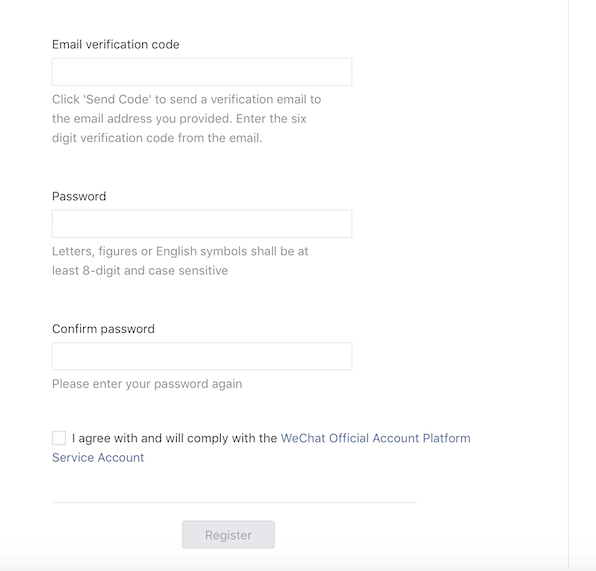This screenshot has height=571, width=596.
Task: Select the Confirm password input field
Action: point(202,356)
